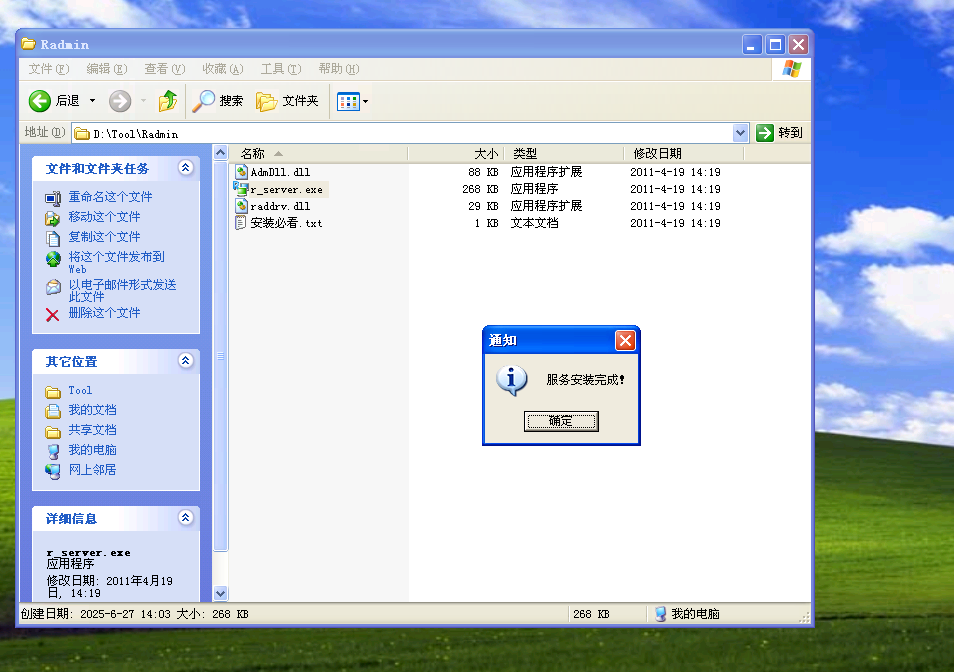Click the green 转到 Go button
The image size is (954, 672).
pos(779,133)
